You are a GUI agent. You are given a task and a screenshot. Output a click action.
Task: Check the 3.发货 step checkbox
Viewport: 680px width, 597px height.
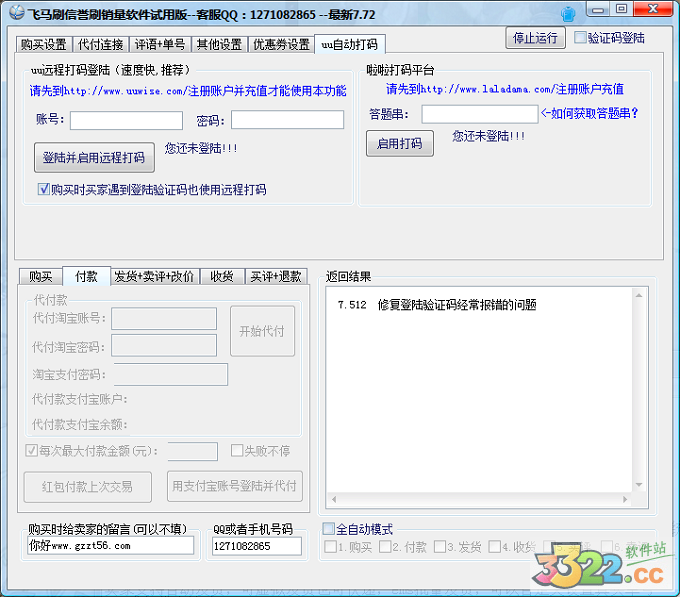tap(440, 547)
